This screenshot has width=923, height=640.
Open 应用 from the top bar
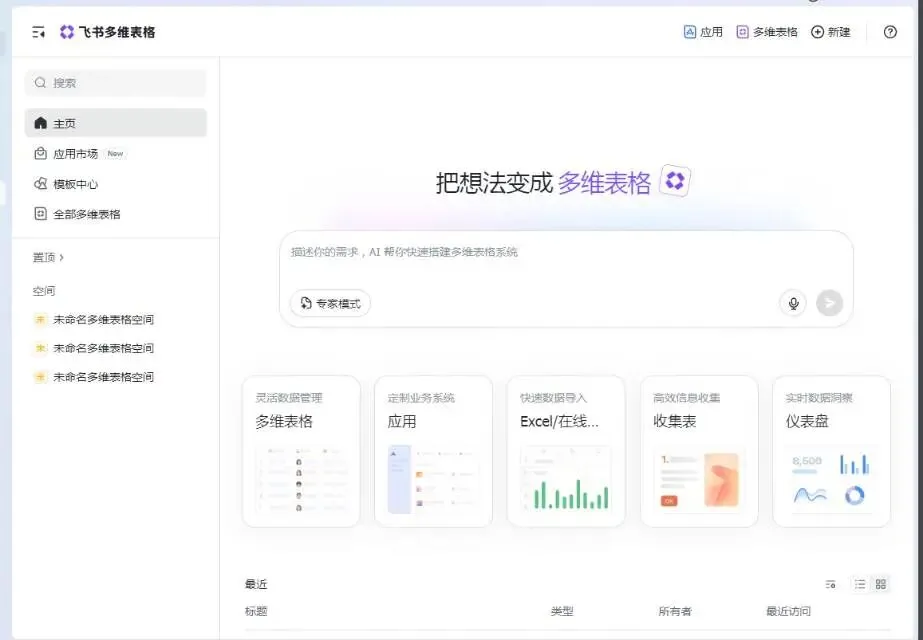(x=703, y=32)
